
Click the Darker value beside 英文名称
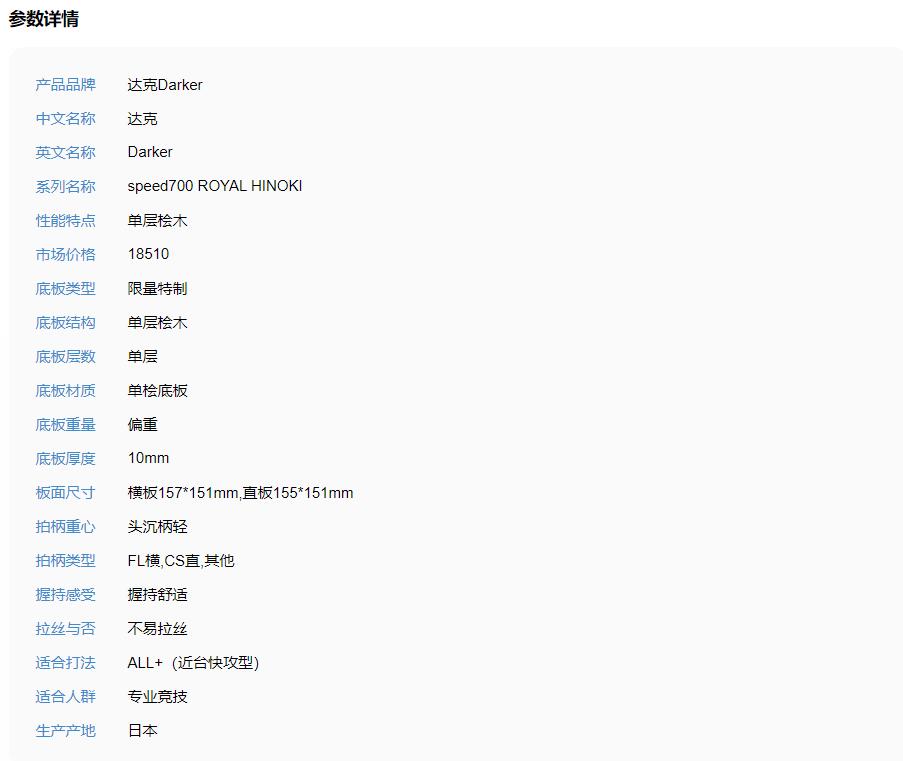pos(150,152)
